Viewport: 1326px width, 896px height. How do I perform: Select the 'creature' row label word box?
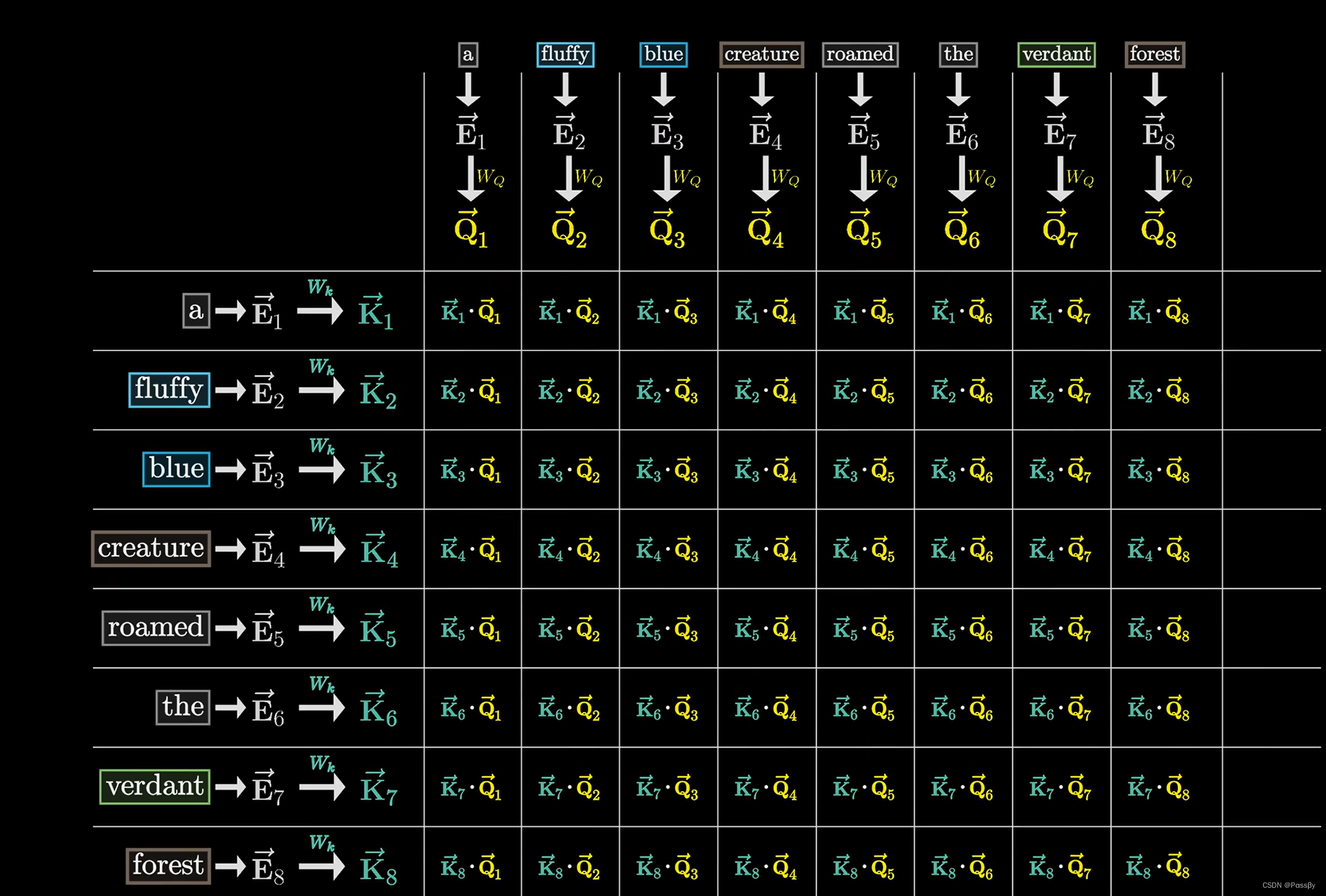(x=151, y=548)
